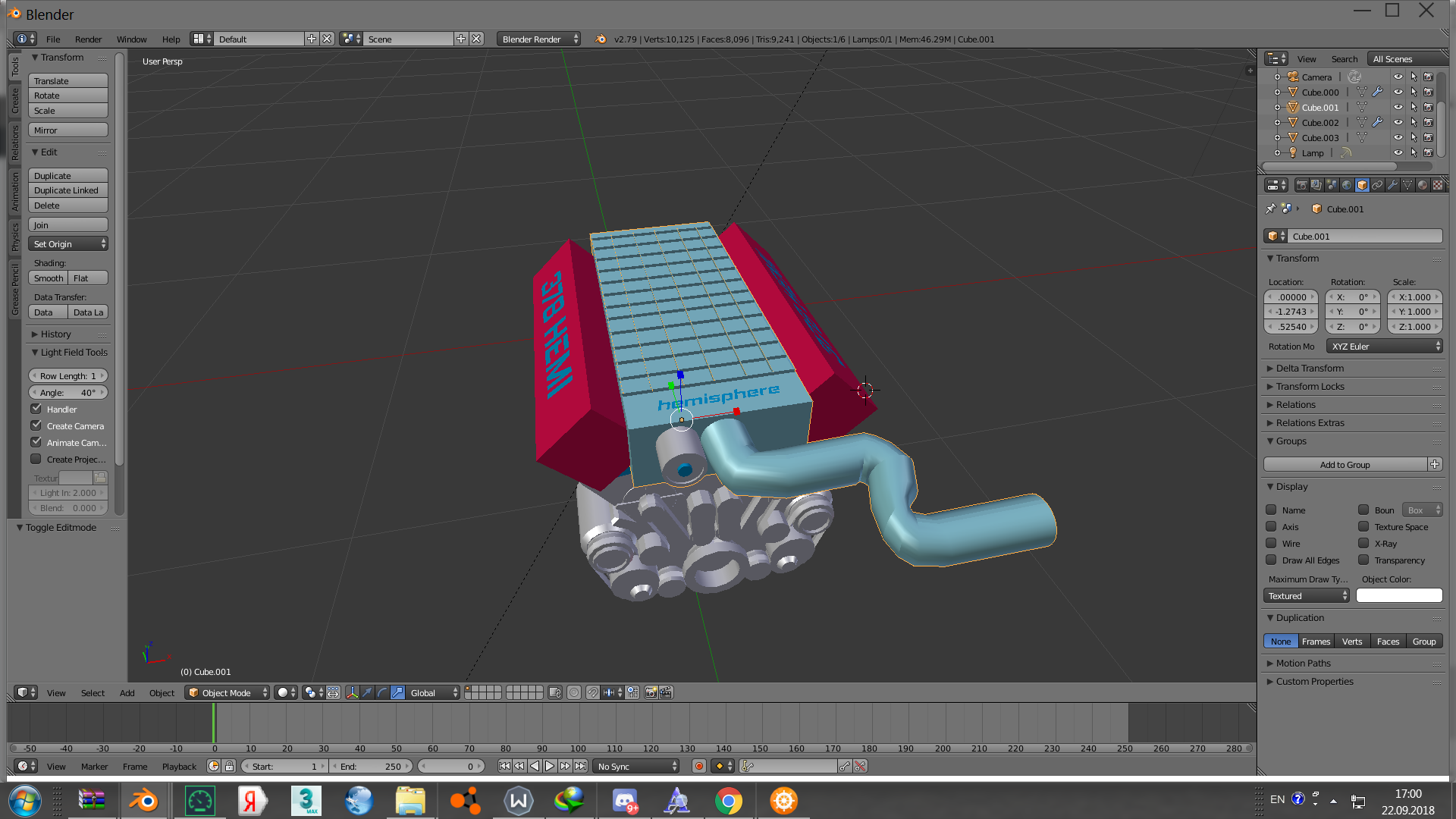Image resolution: width=1456 pixels, height=819 pixels.
Task: Open the Set Origin dropdown
Action: [68, 244]
